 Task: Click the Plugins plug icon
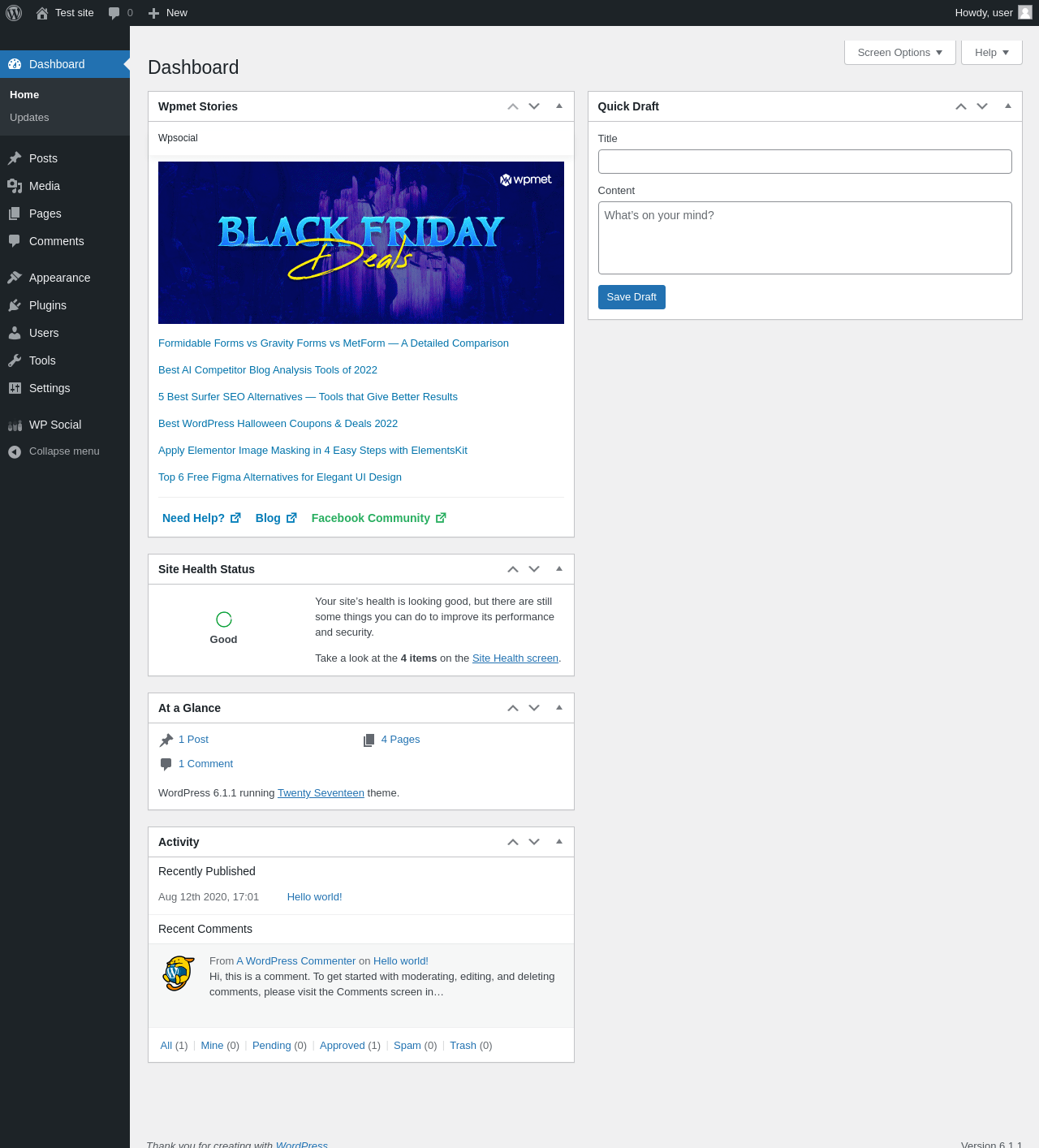point(15,305)
